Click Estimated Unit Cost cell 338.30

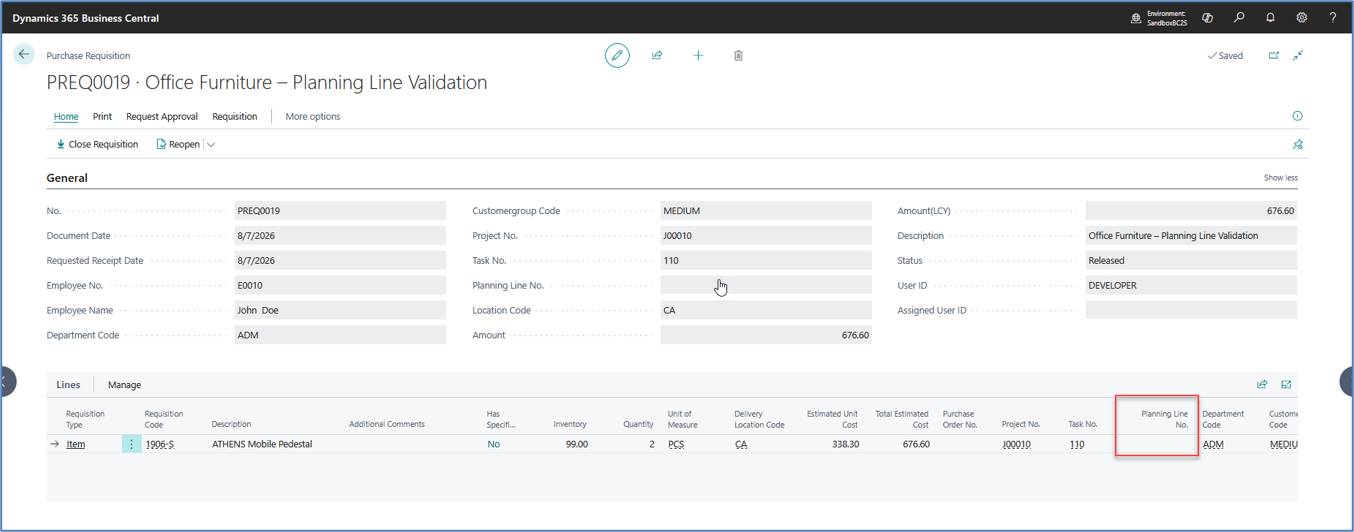pyautogui.click(x=845, y=444)
